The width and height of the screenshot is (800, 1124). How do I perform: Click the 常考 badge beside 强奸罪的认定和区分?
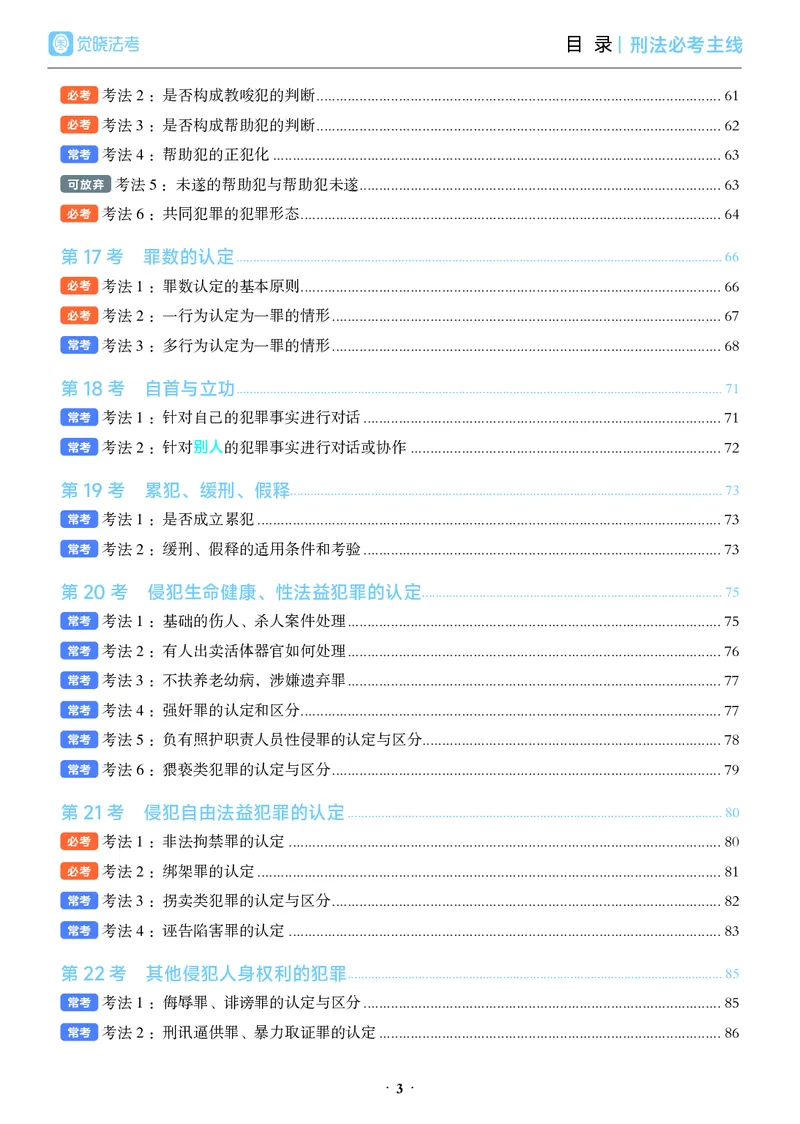point(79,711)
